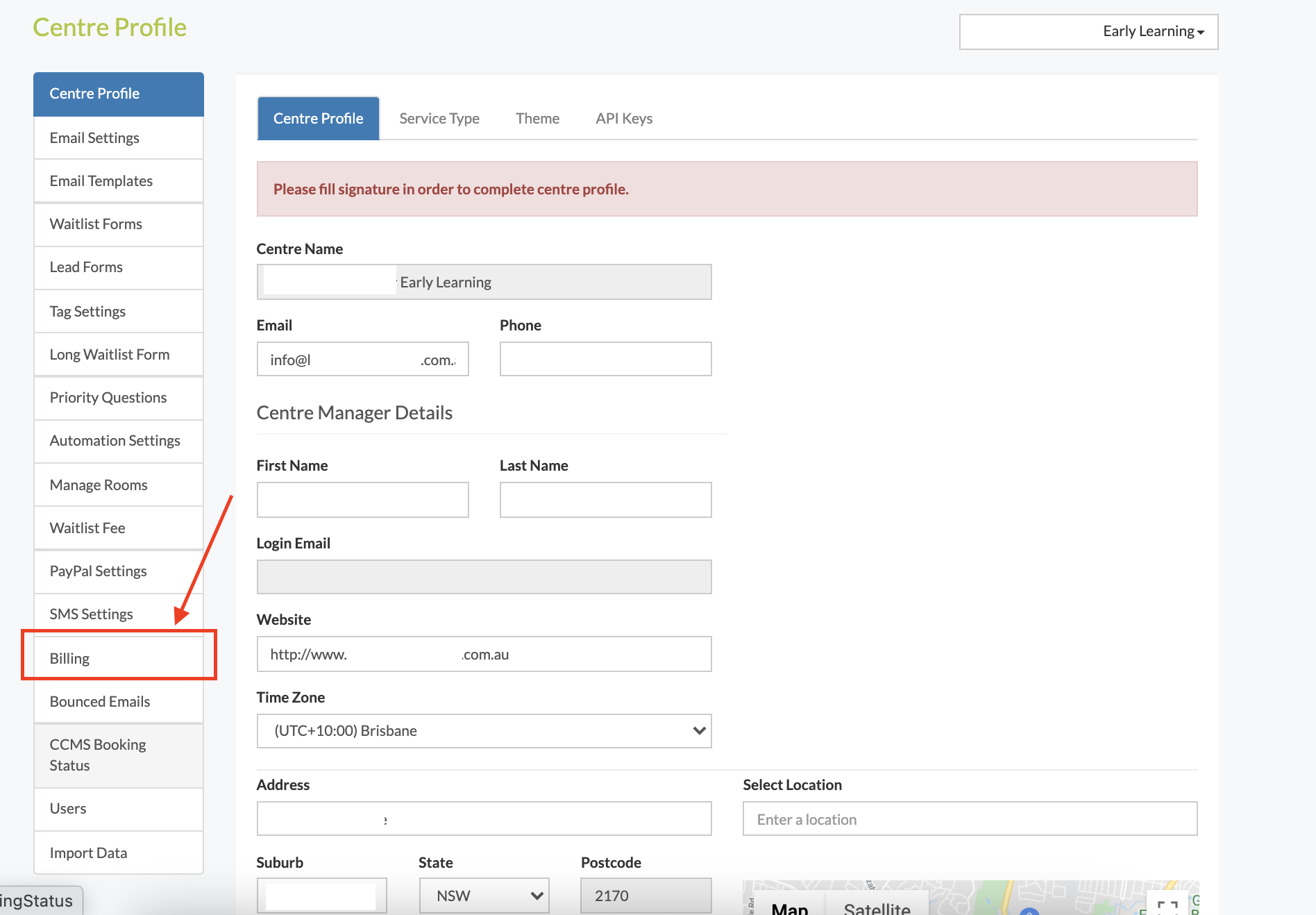Open the Early Learning centre dropdown
This screenshot has height=915, width=1316.
pos(1088,32)
